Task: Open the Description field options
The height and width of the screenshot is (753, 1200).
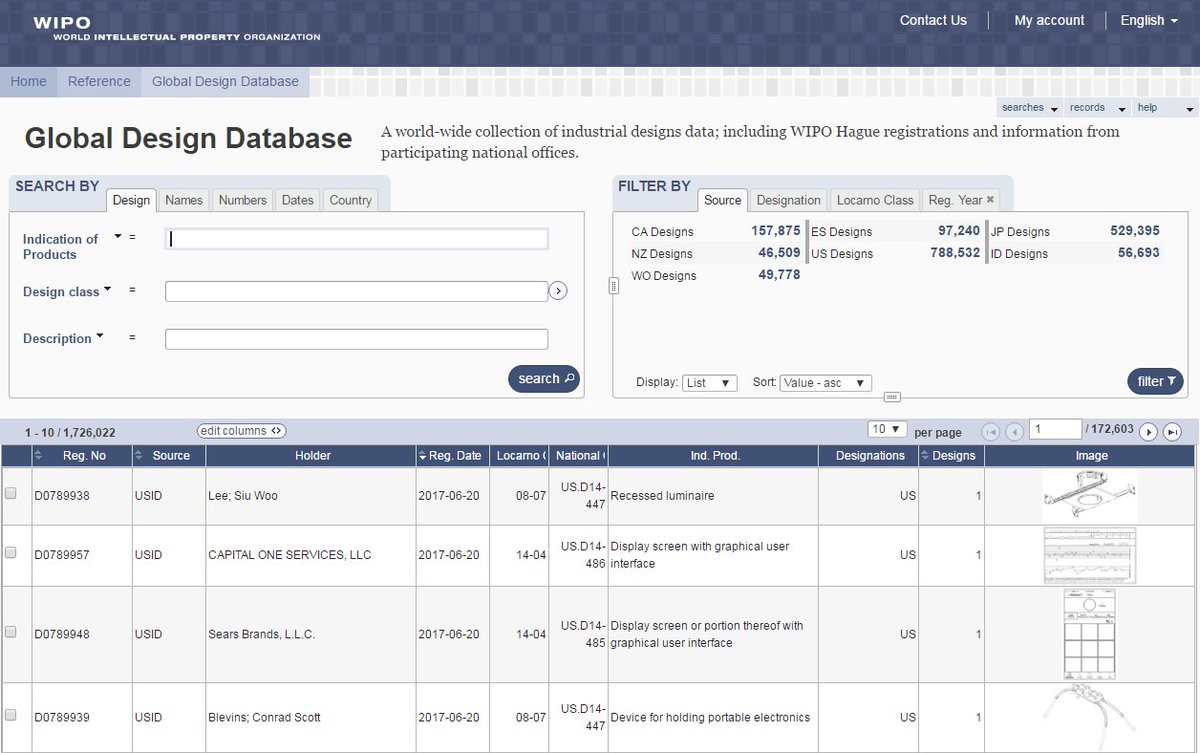Action: tap(99, 337)
